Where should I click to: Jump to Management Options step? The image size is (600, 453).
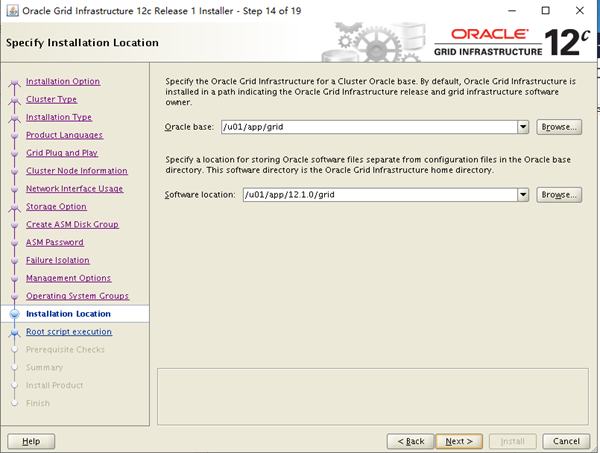(68, 278)
